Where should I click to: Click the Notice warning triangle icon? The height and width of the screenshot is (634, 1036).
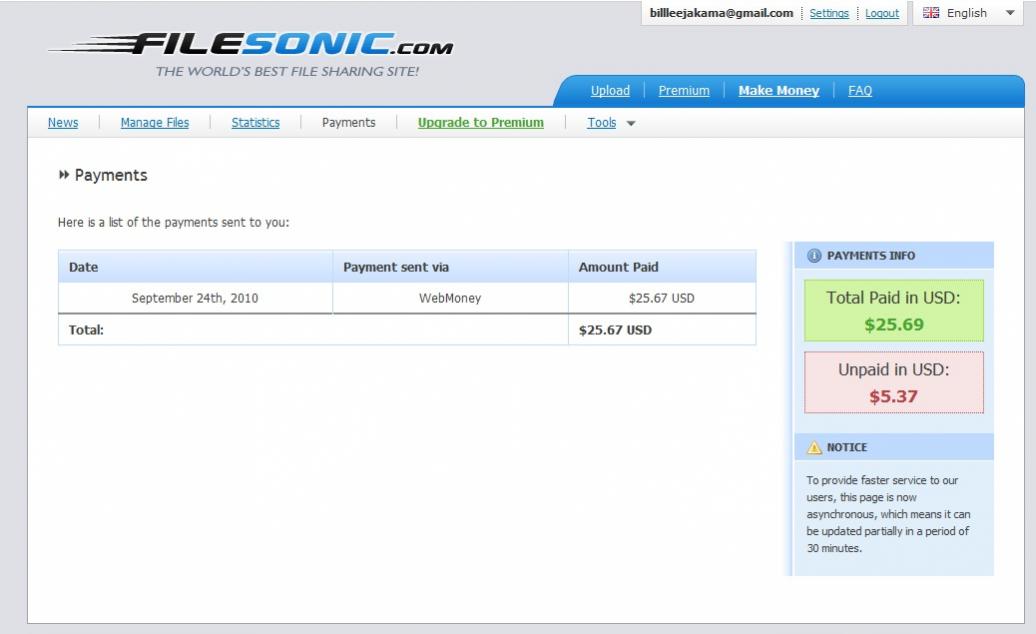coord(814,447)
